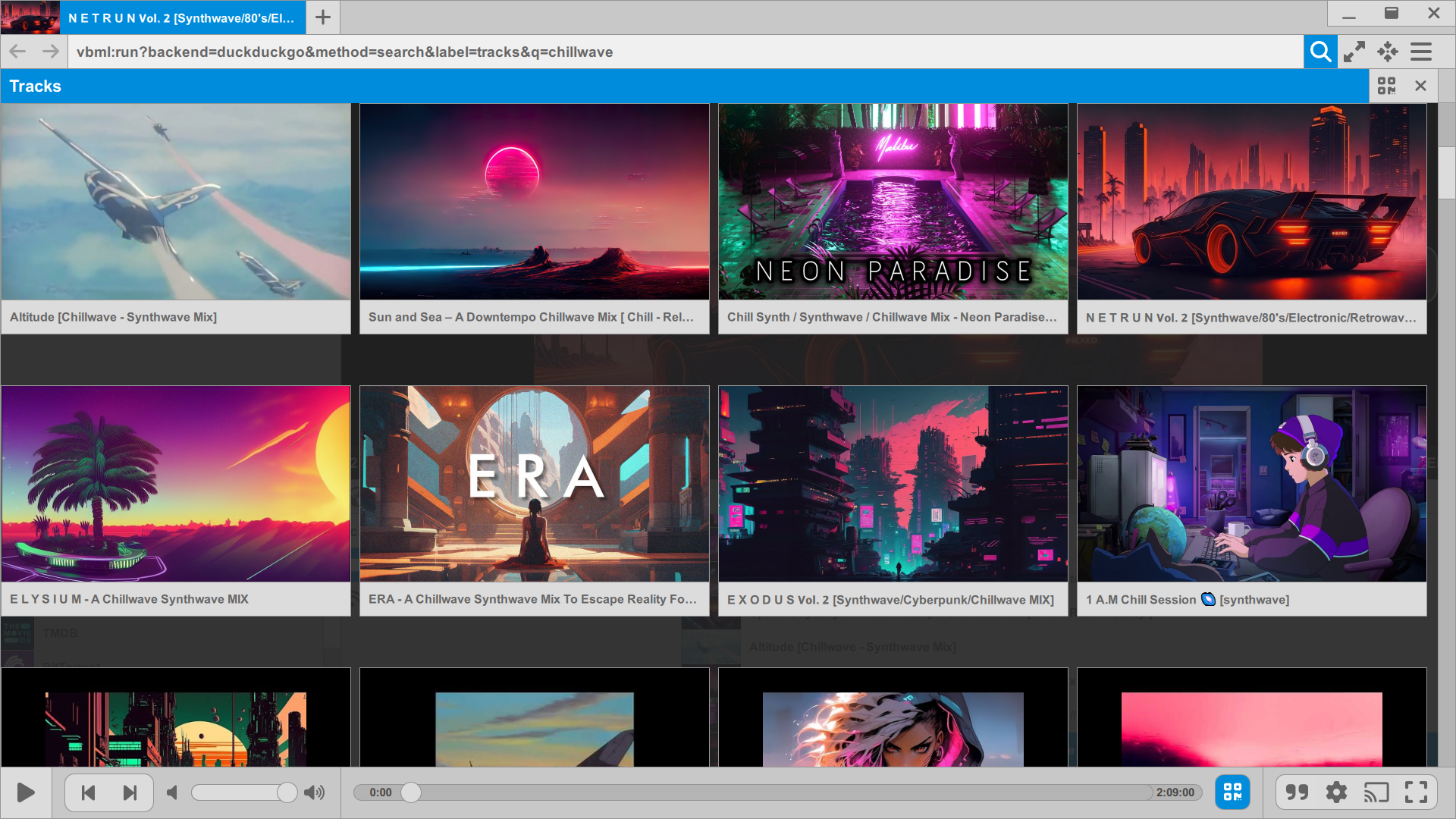Click the playback seek slider handle

[x=411, y=792]
